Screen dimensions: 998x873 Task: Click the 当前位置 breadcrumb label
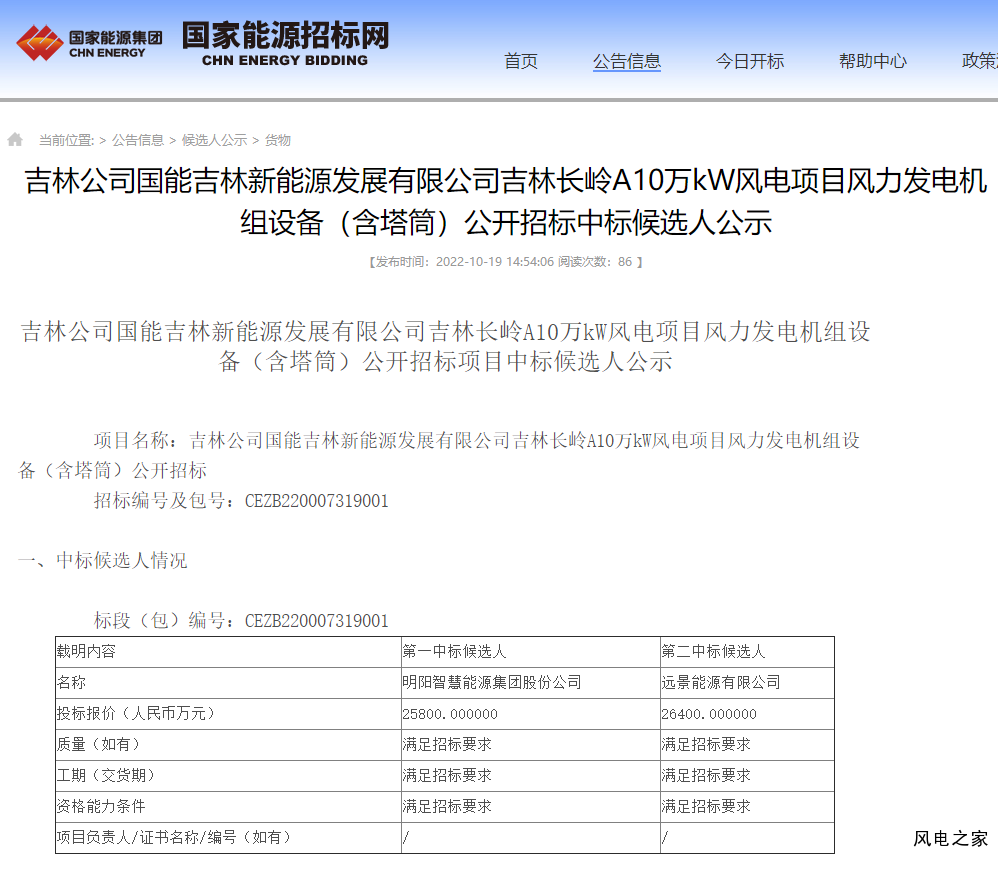click(66, 140)
